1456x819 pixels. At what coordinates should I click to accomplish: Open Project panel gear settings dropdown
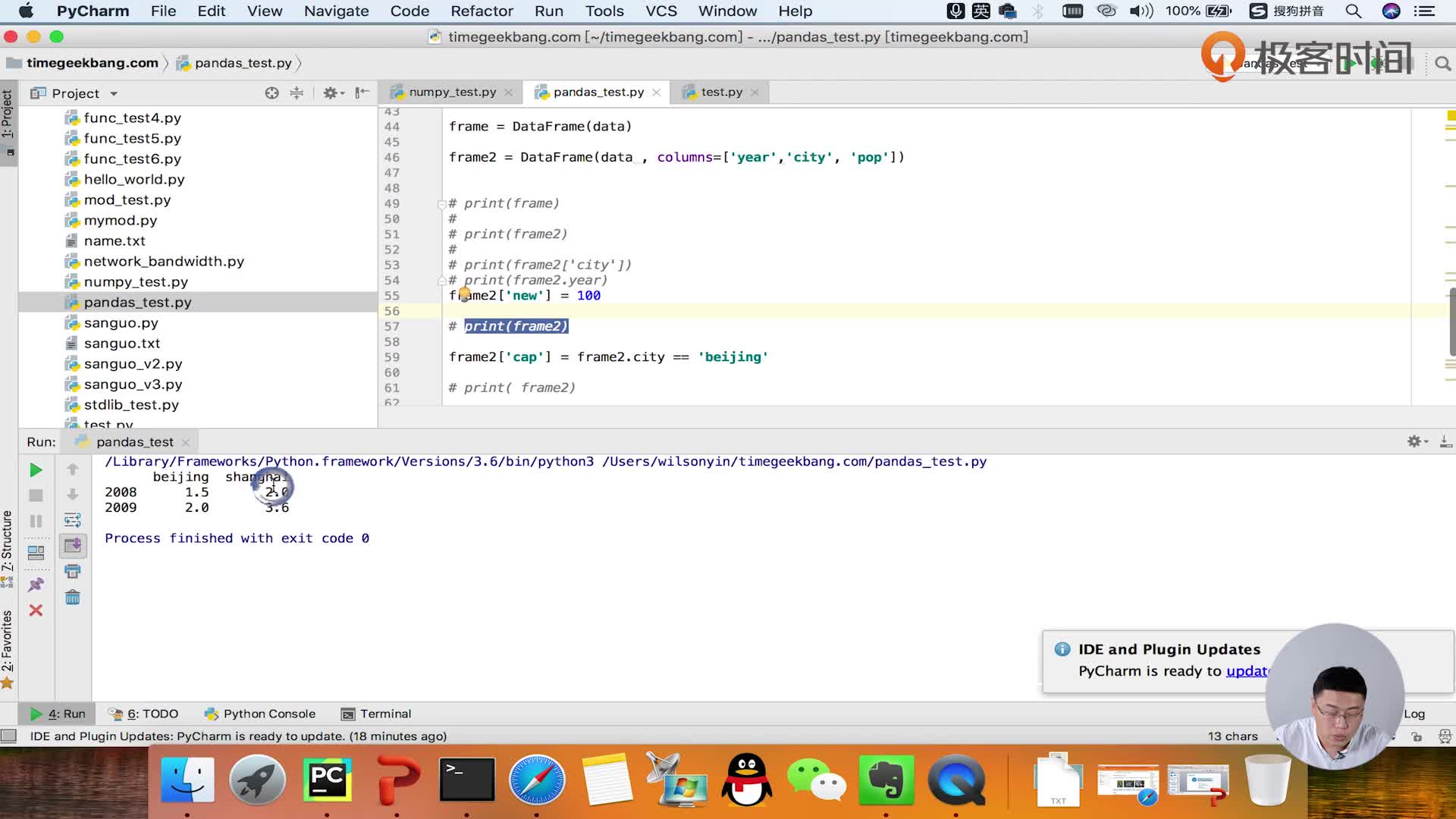click(333, 93)
